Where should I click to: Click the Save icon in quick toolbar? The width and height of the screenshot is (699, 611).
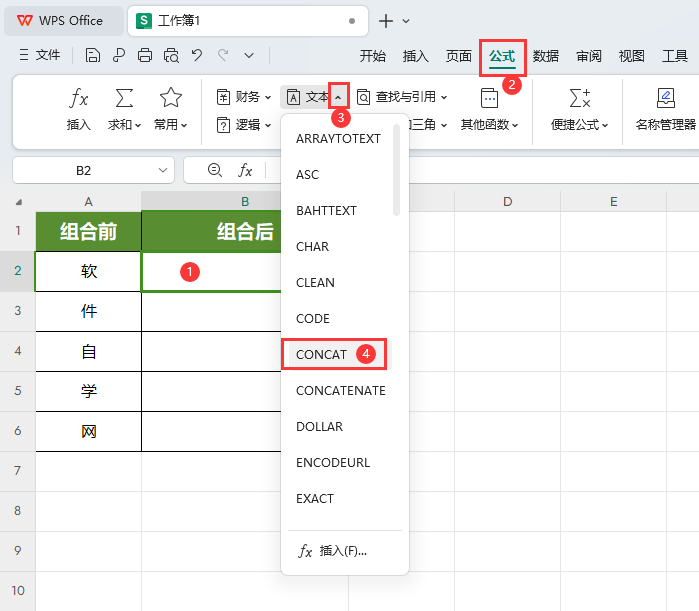click(93, 56)
